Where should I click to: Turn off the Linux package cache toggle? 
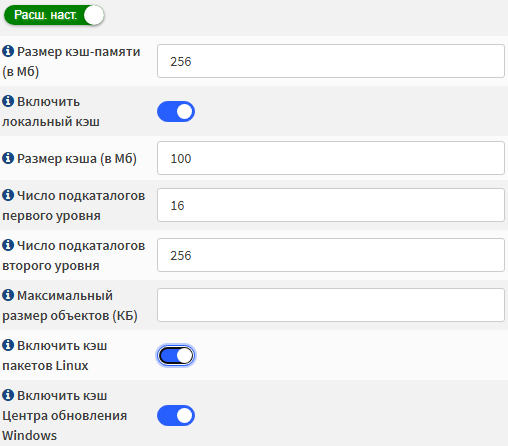(x=176, y=356)
